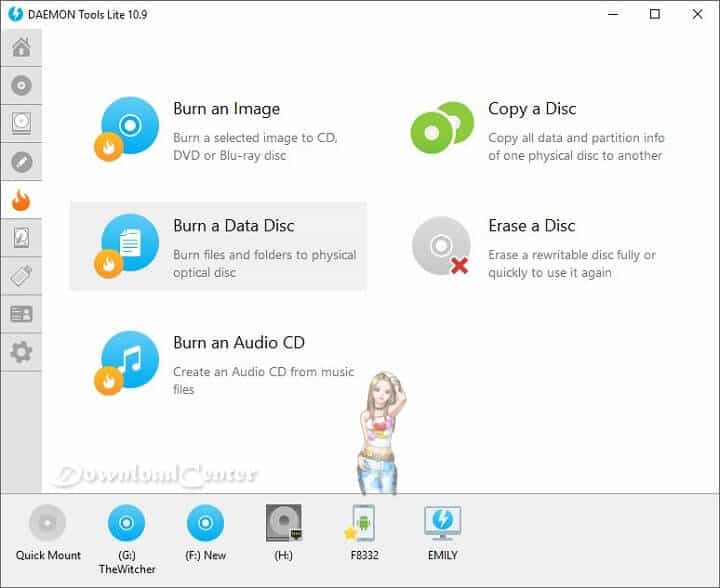Open the pencil image editor sidebar icon
Viewport: 720px width, 588px height.
pyautogui.click(x=21, y=162)
